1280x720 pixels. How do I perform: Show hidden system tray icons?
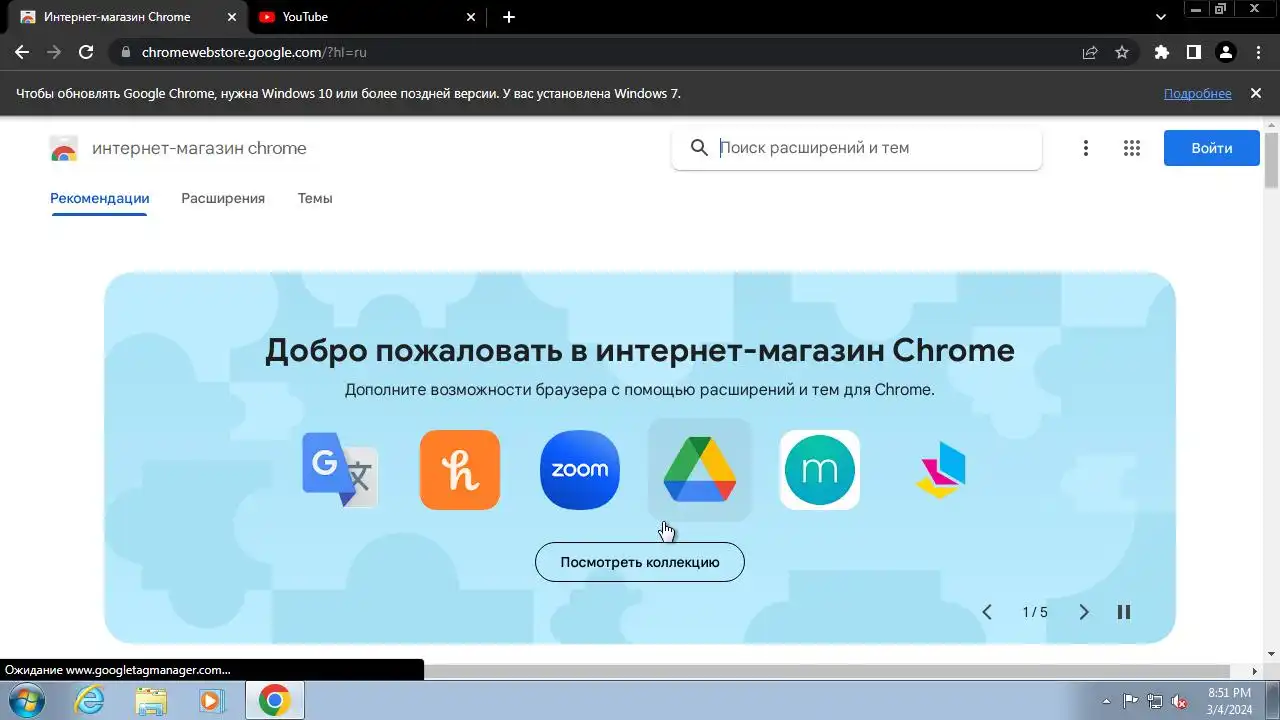(1106, 701)
